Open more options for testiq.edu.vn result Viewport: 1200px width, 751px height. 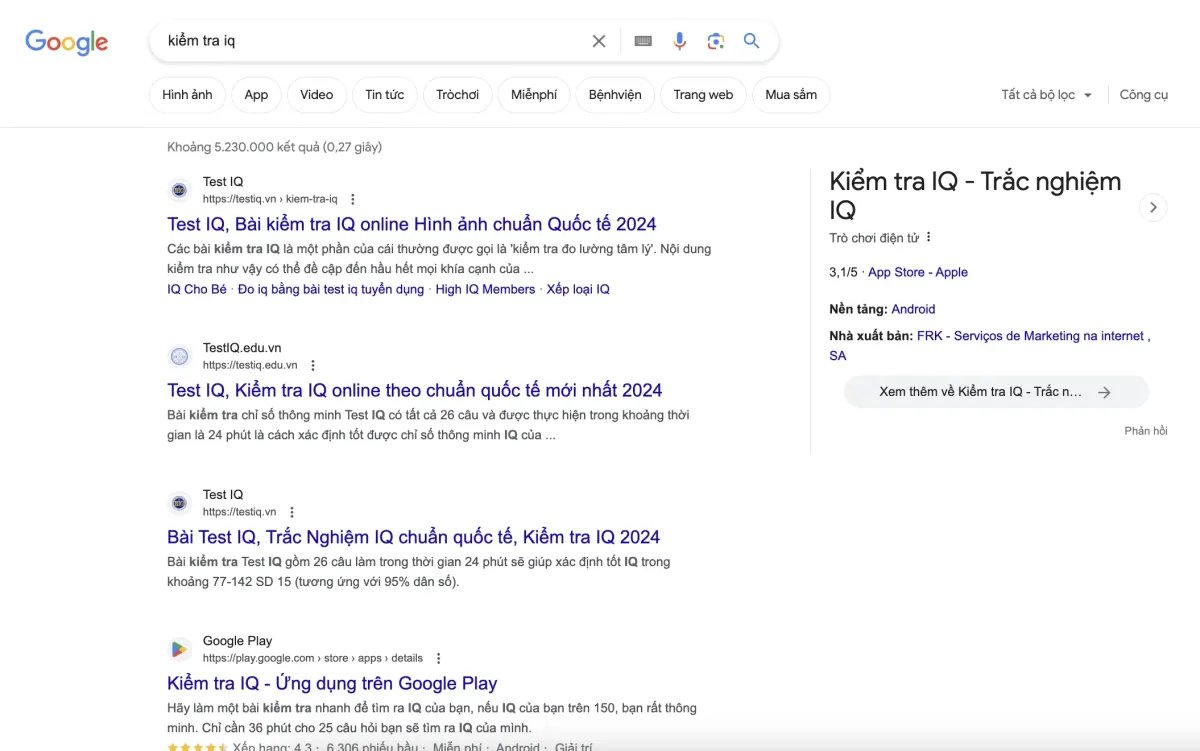click(x=312, y=365)
